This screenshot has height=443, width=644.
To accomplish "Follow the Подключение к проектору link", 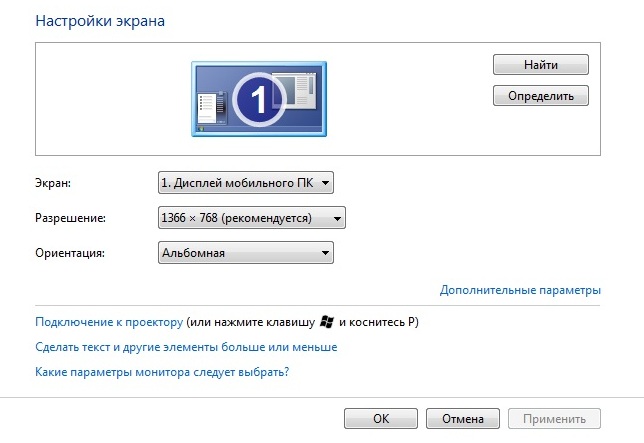I will pos(109,322).
